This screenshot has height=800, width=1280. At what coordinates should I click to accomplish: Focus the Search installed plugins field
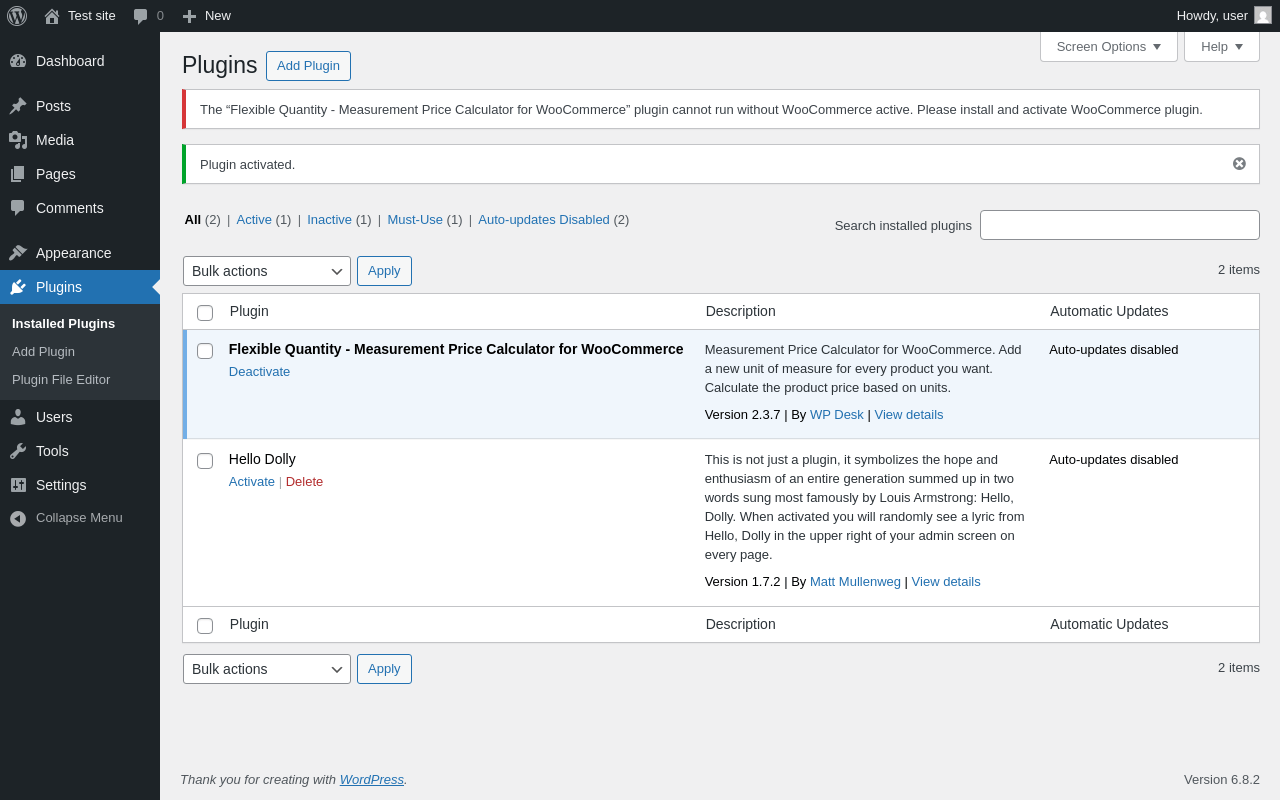[1120, 225]
